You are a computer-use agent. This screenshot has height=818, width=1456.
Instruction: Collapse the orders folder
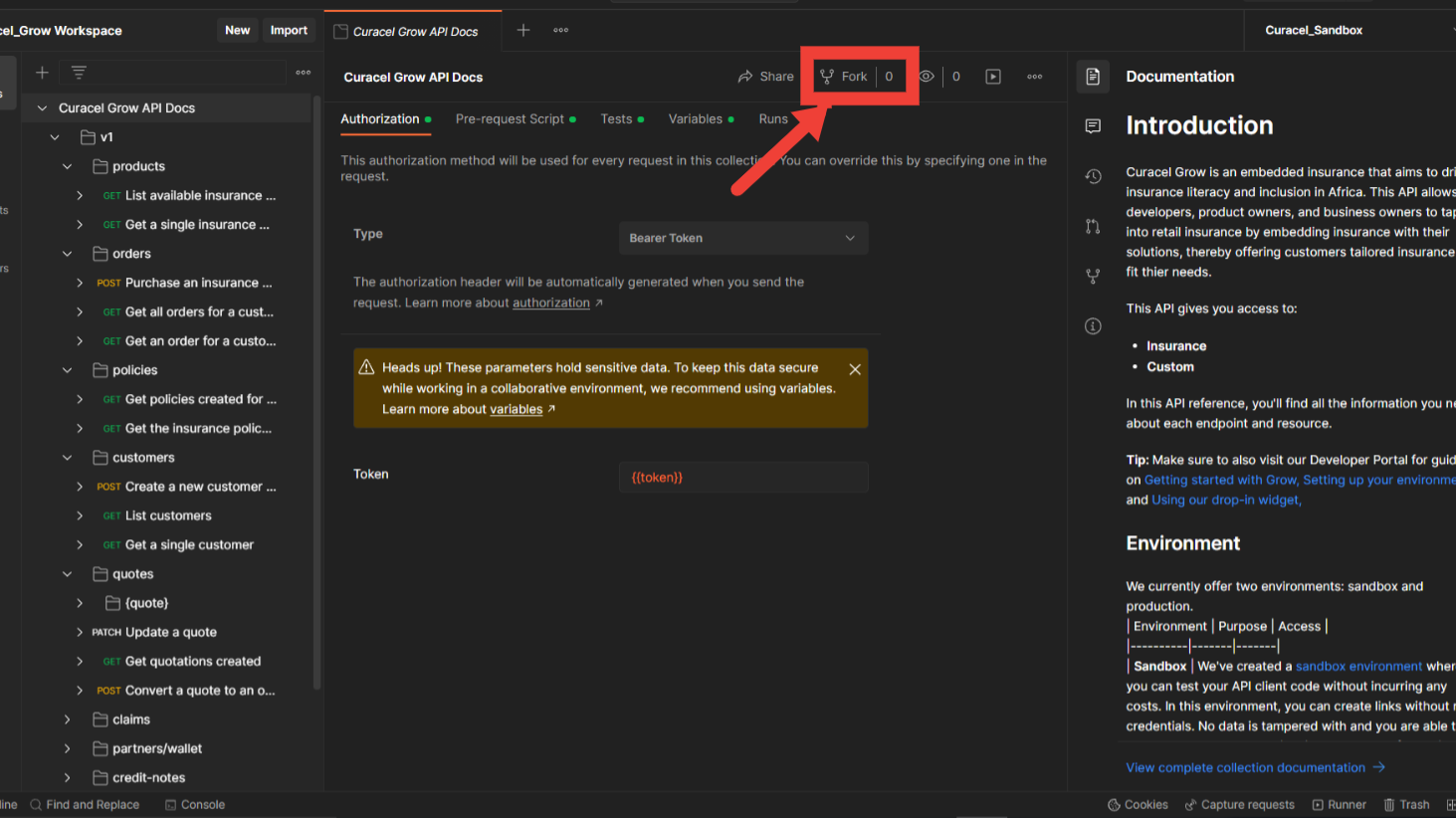pyautogui.click(x=68, y=254)
